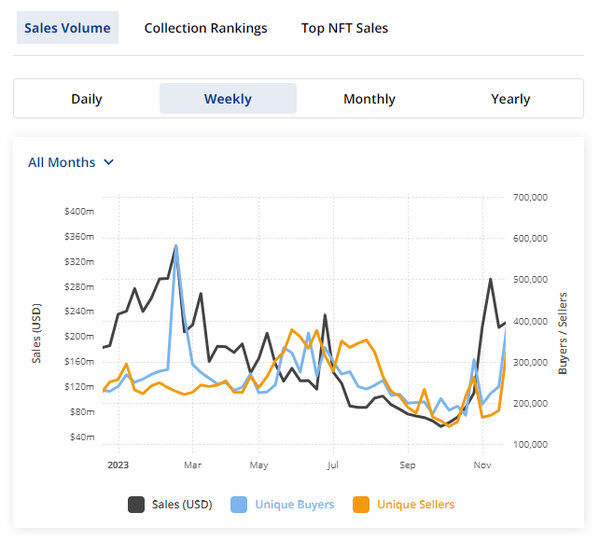This screenshot has height=541, width=600.
Task: Open the All Months dropdown
Action: pos(62,162)
